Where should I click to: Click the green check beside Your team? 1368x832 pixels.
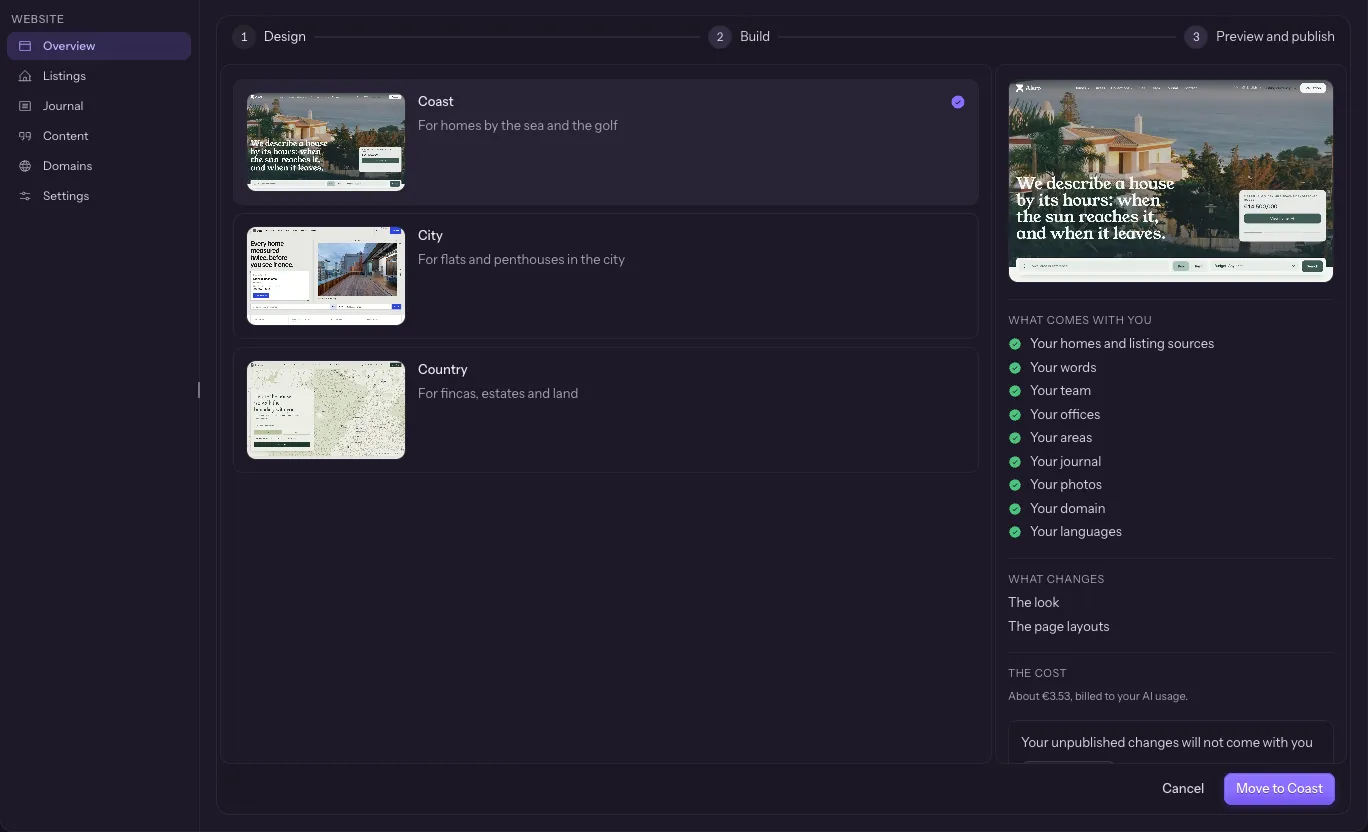1015,391
